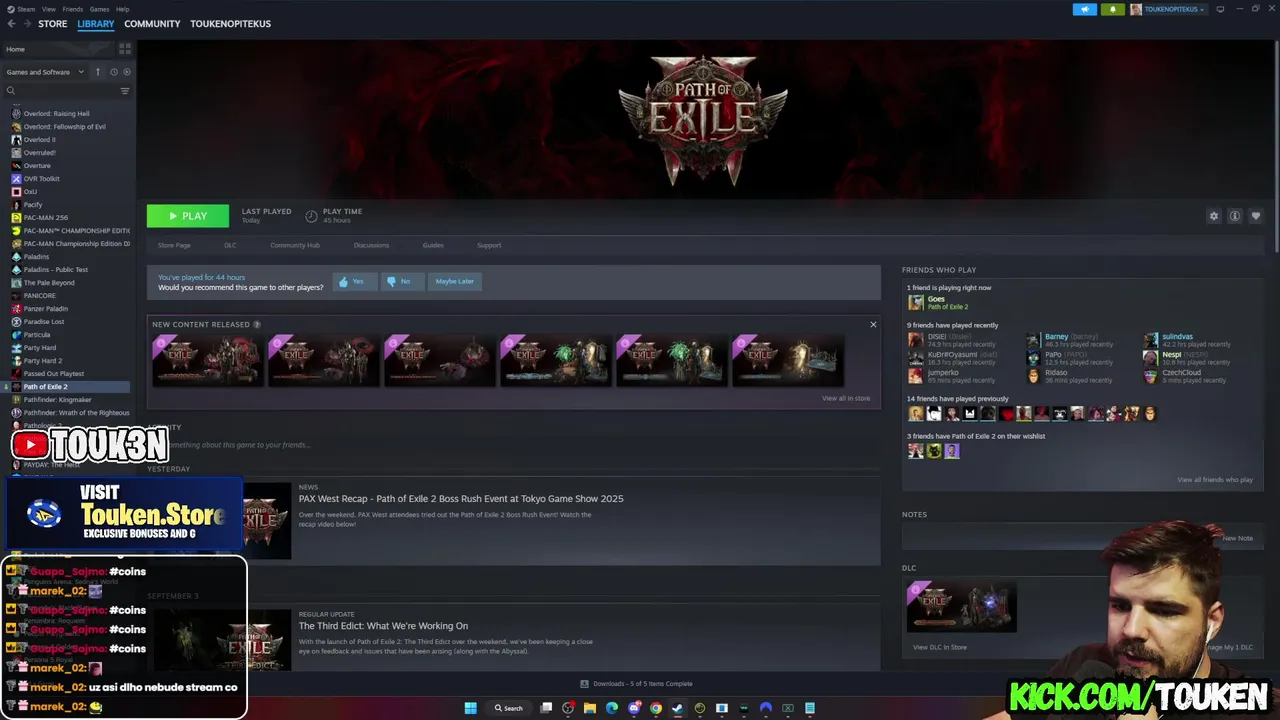This screenshot has height=720, width=1280.
Task: Open friend sulindvas profile entry
Action: pos(1187,340)
